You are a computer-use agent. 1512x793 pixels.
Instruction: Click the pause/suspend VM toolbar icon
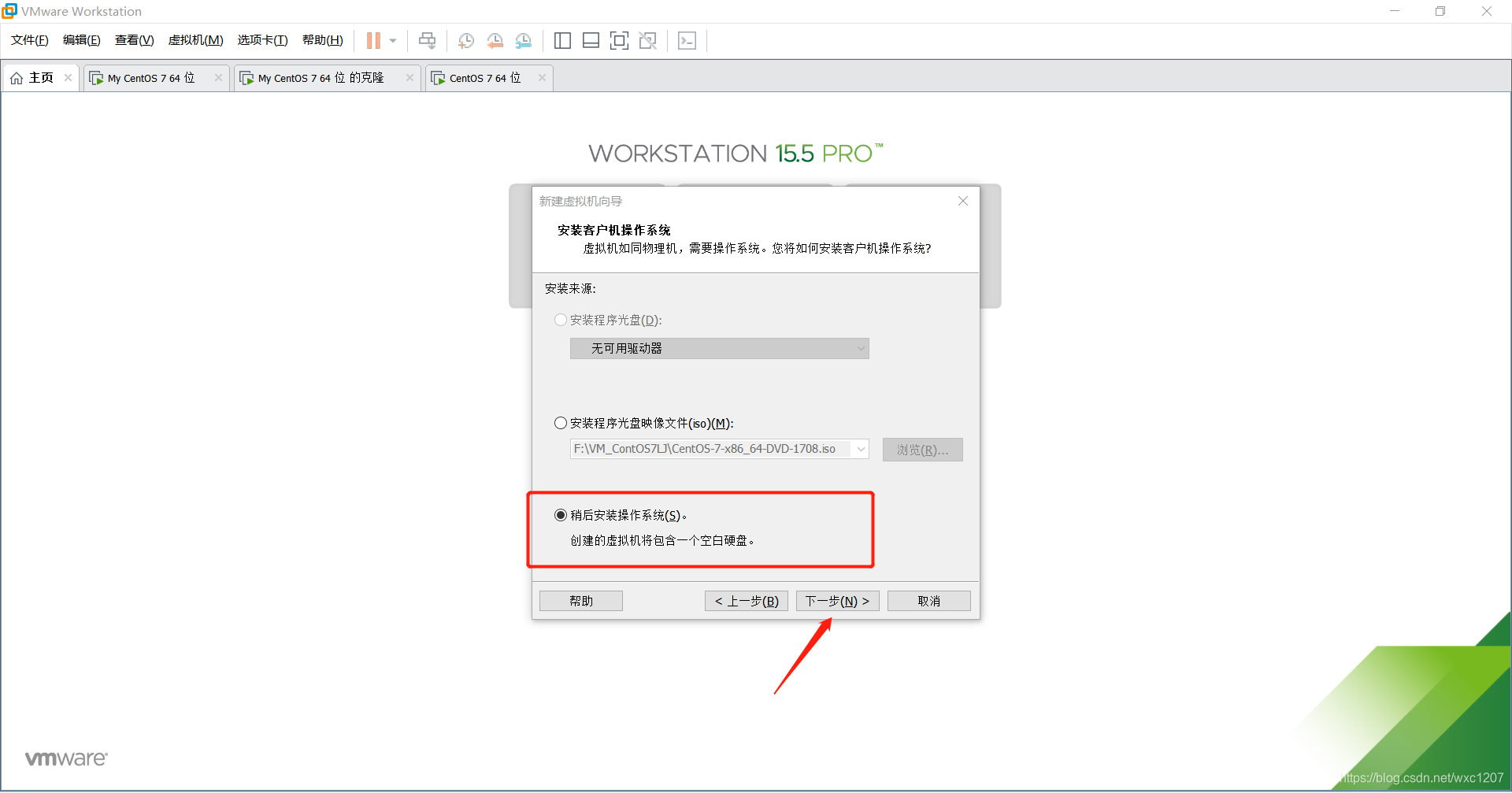tap(373, 40)
